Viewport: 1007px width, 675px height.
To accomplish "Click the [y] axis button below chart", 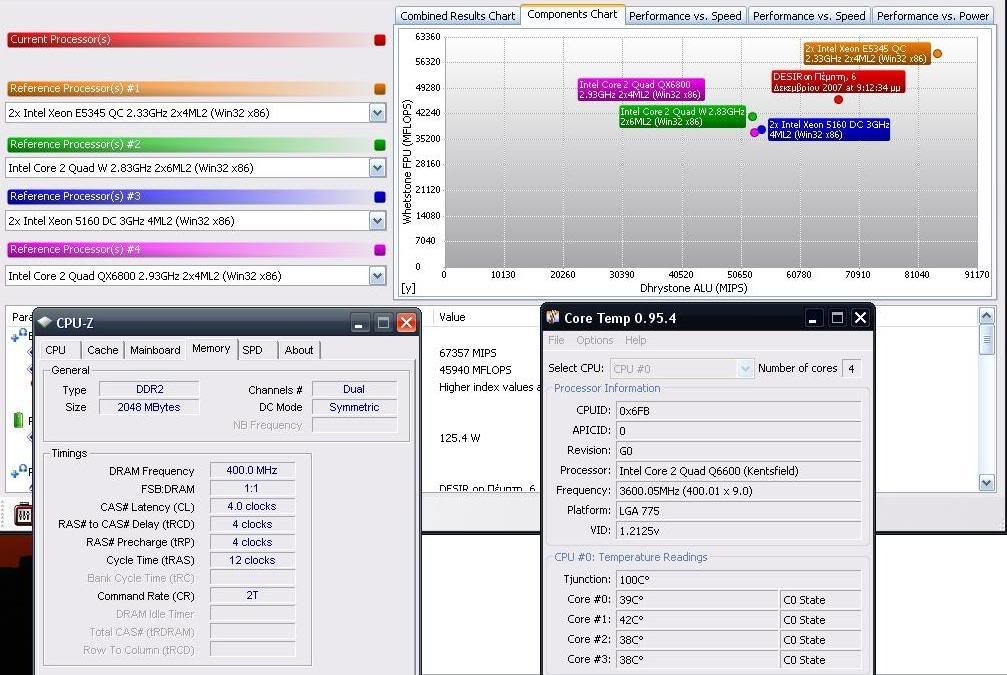I will point(408,288).
